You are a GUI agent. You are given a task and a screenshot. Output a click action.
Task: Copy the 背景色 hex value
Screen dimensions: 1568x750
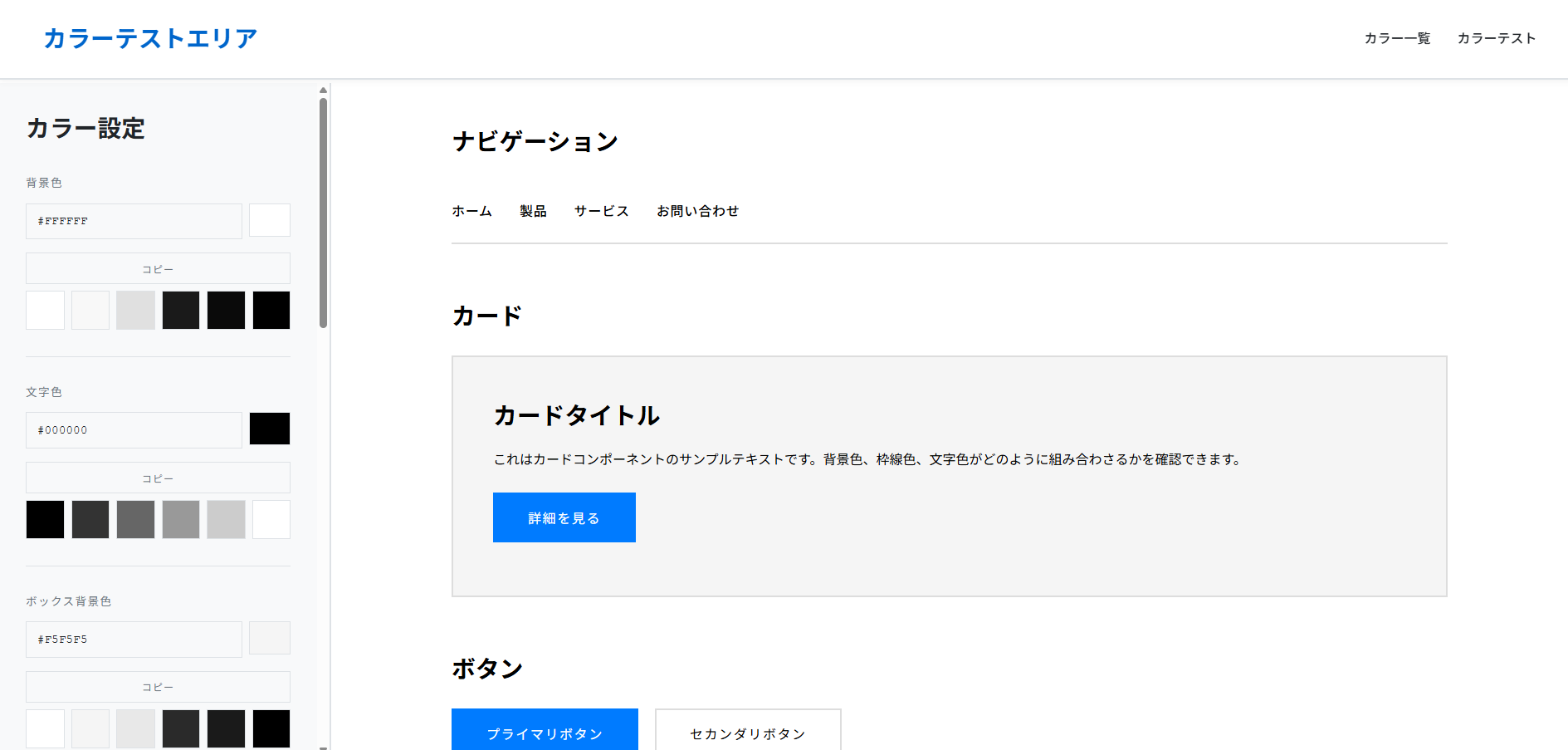pos(157,268)
